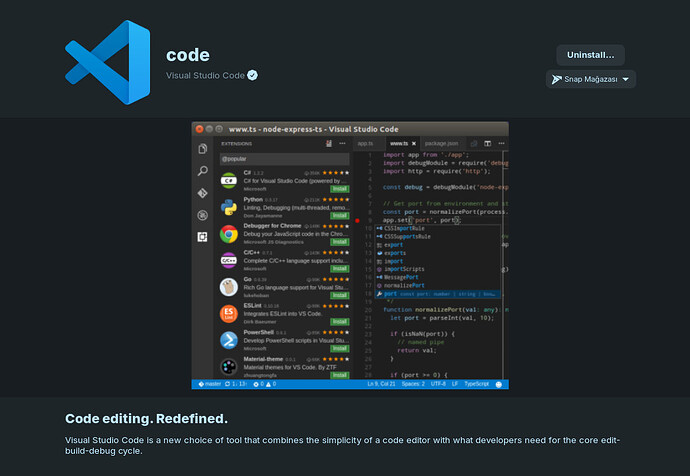Click the ESLint extension icon

pos(229,314)
